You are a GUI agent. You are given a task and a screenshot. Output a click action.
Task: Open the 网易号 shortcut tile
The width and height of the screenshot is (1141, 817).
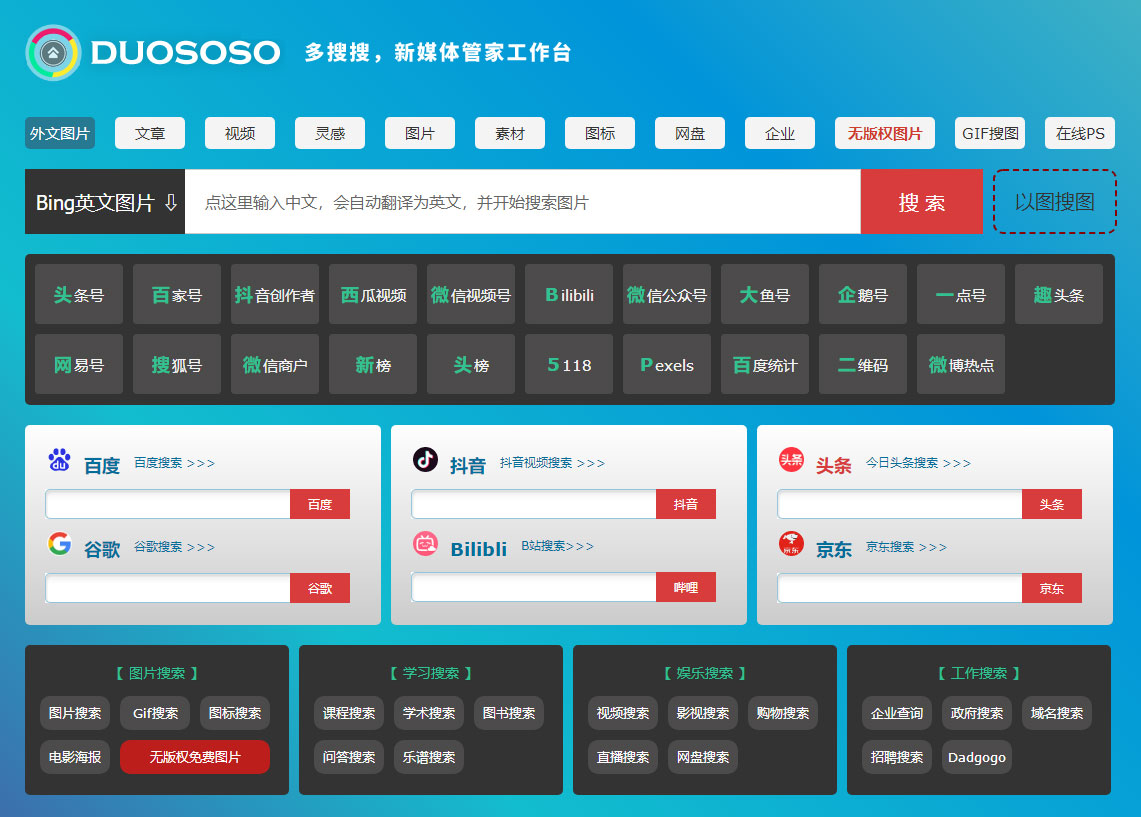coord(79,364)
